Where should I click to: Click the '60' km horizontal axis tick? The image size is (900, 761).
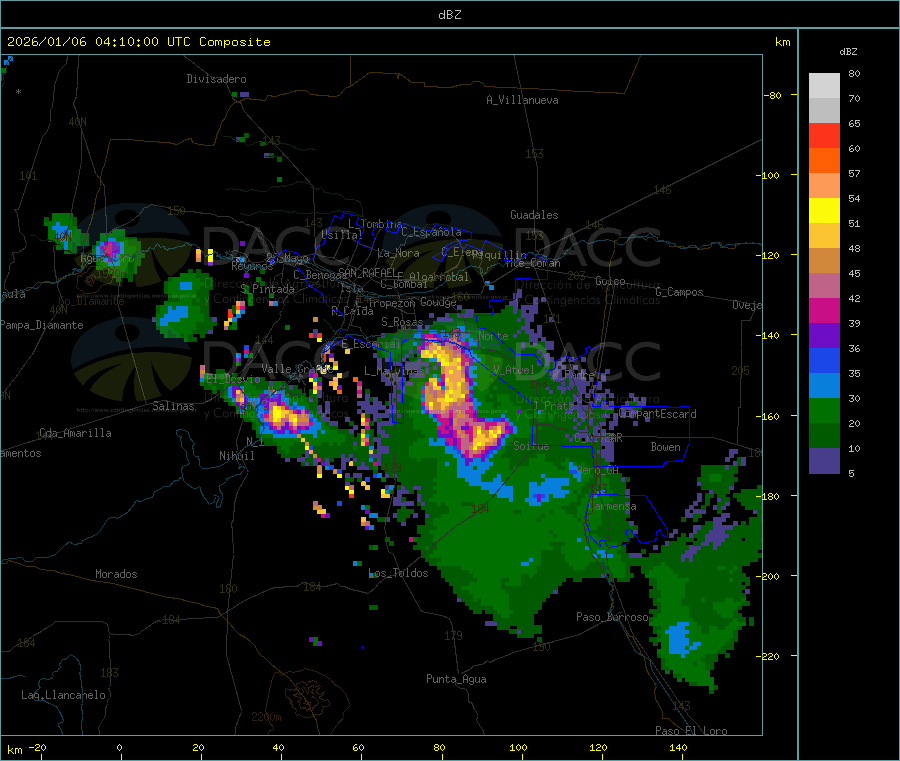(358, 748)
